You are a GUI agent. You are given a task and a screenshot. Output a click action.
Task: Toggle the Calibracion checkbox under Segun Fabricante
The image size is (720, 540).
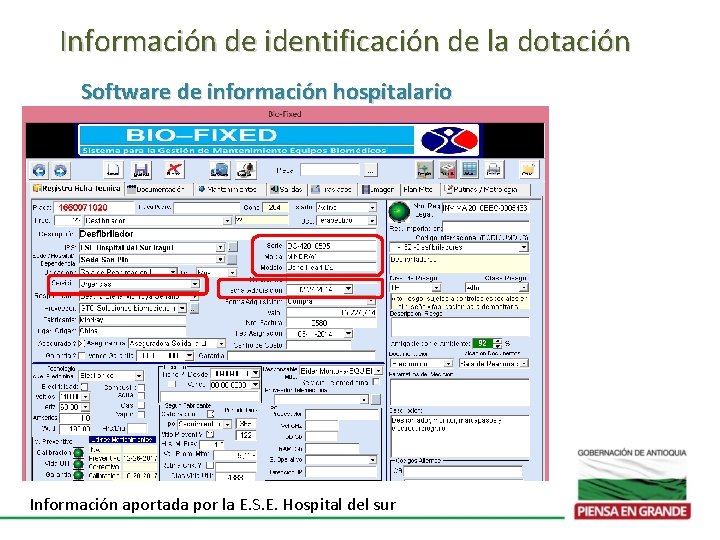(x=210, y=414)
